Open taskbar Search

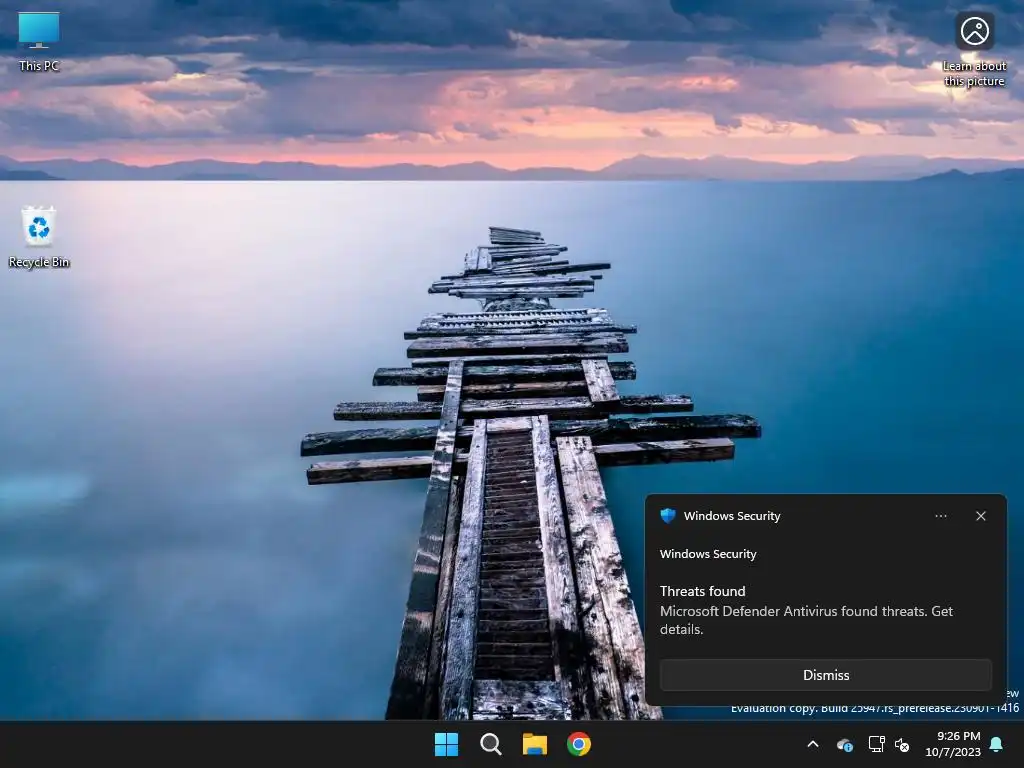490,744
